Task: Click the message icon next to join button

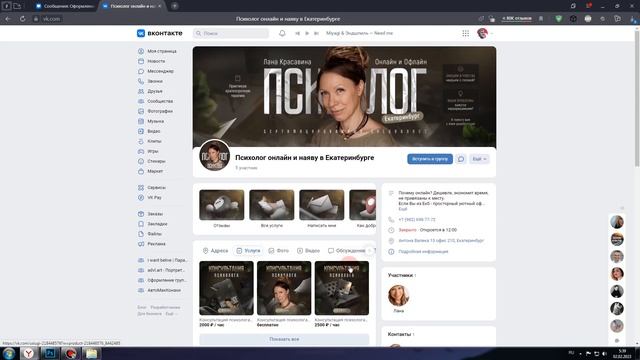Action: [x=461, y=159]
